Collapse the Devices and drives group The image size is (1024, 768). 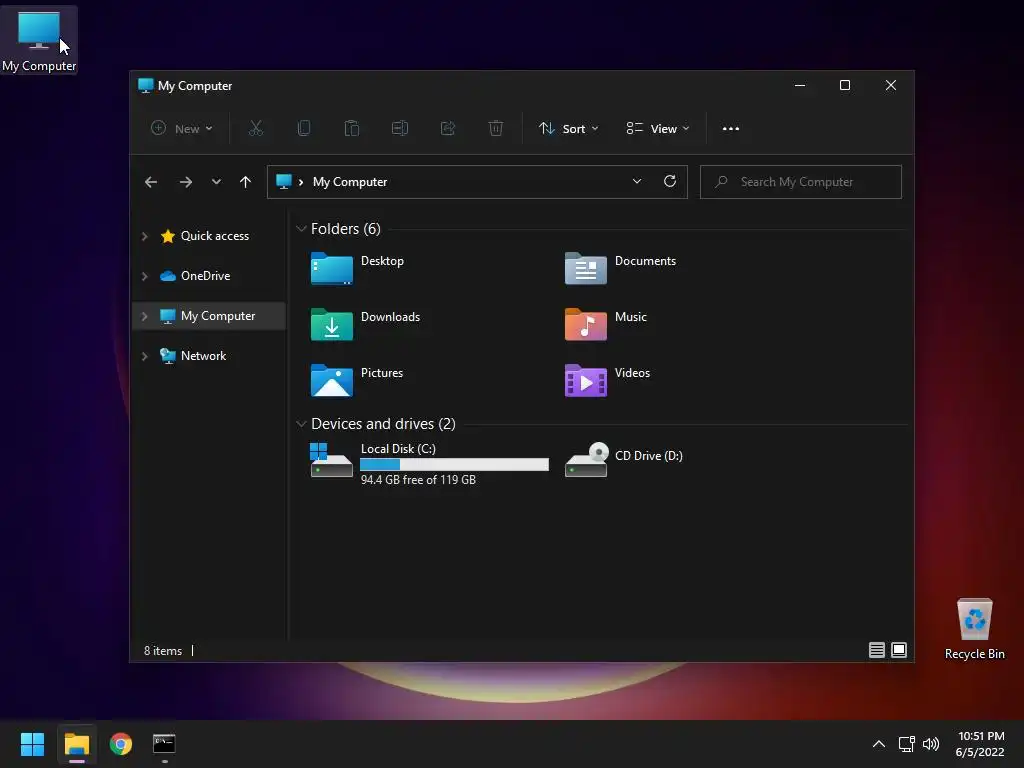point(301,424)
